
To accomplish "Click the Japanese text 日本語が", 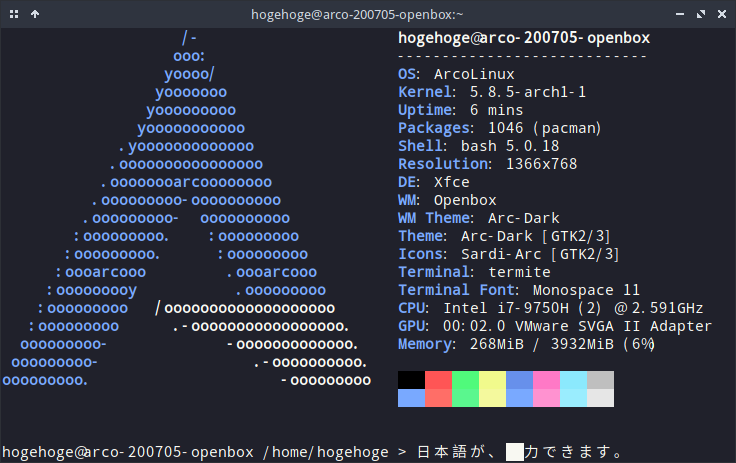I will click(x=451, y=452).
